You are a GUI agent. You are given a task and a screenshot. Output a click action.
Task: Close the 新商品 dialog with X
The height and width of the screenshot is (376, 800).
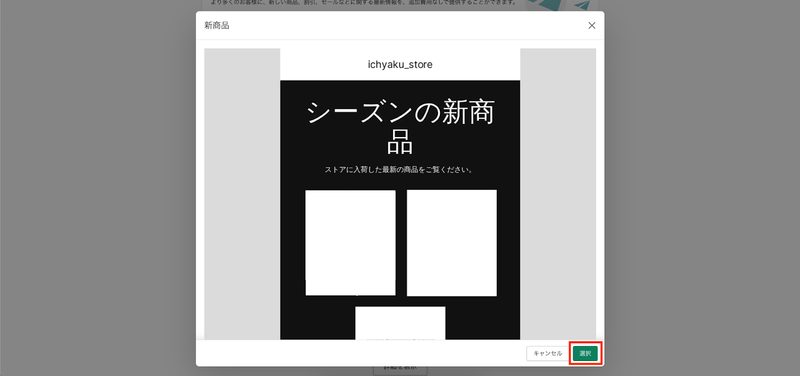point(592,26)
